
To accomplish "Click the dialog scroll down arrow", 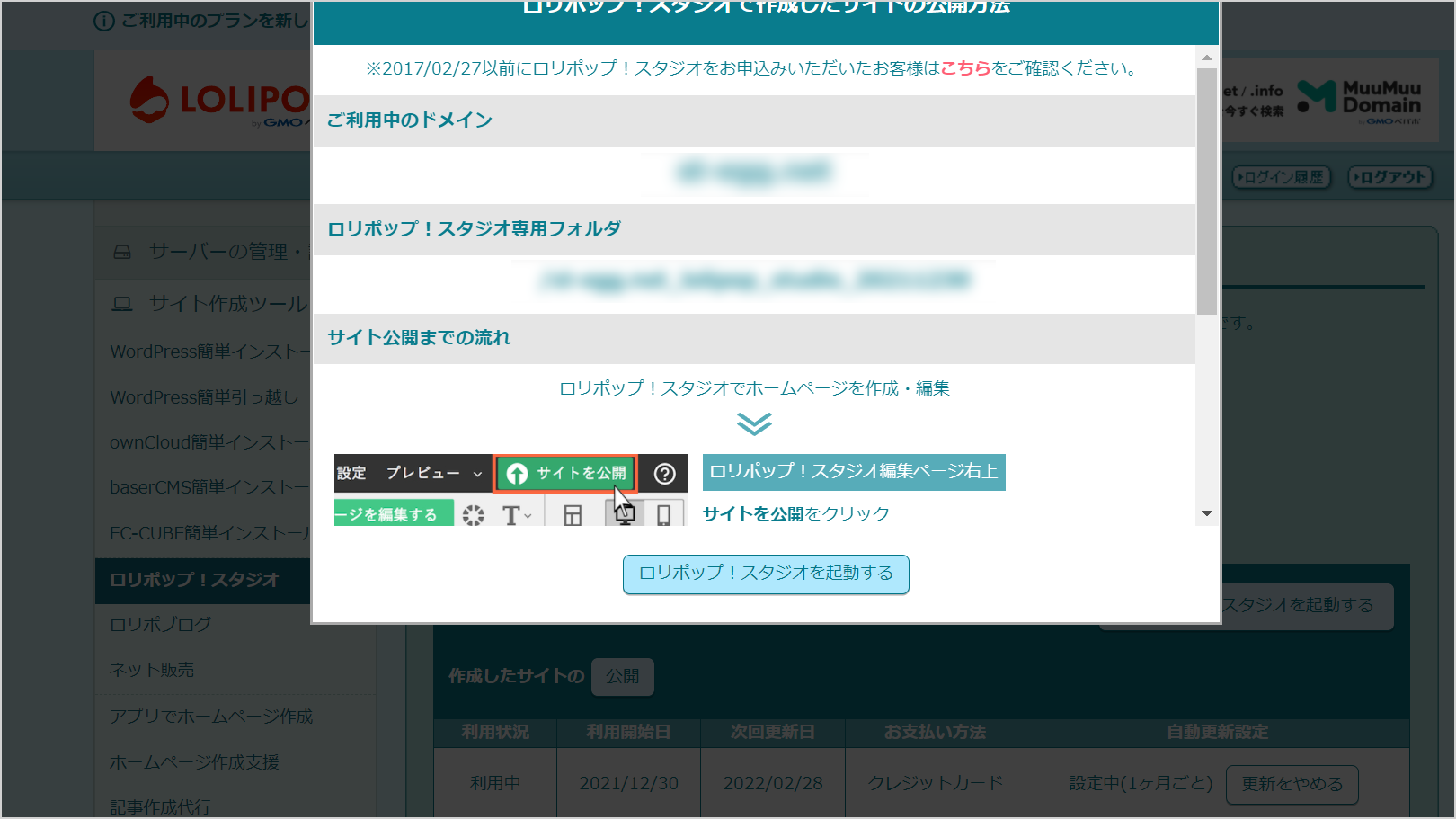I will tap(1207, 513).
